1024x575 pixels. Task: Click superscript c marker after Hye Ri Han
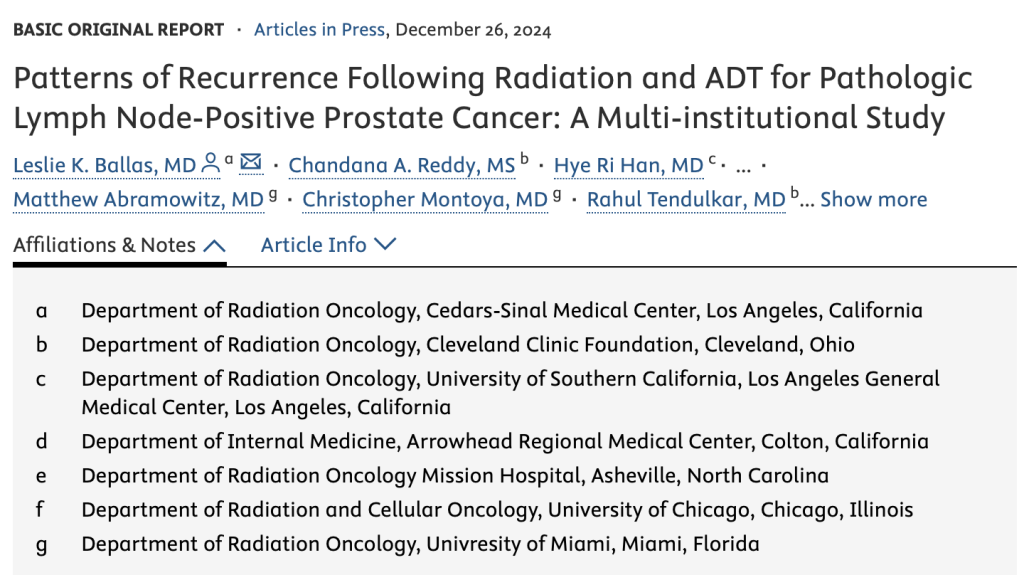[x=712, y=158]
